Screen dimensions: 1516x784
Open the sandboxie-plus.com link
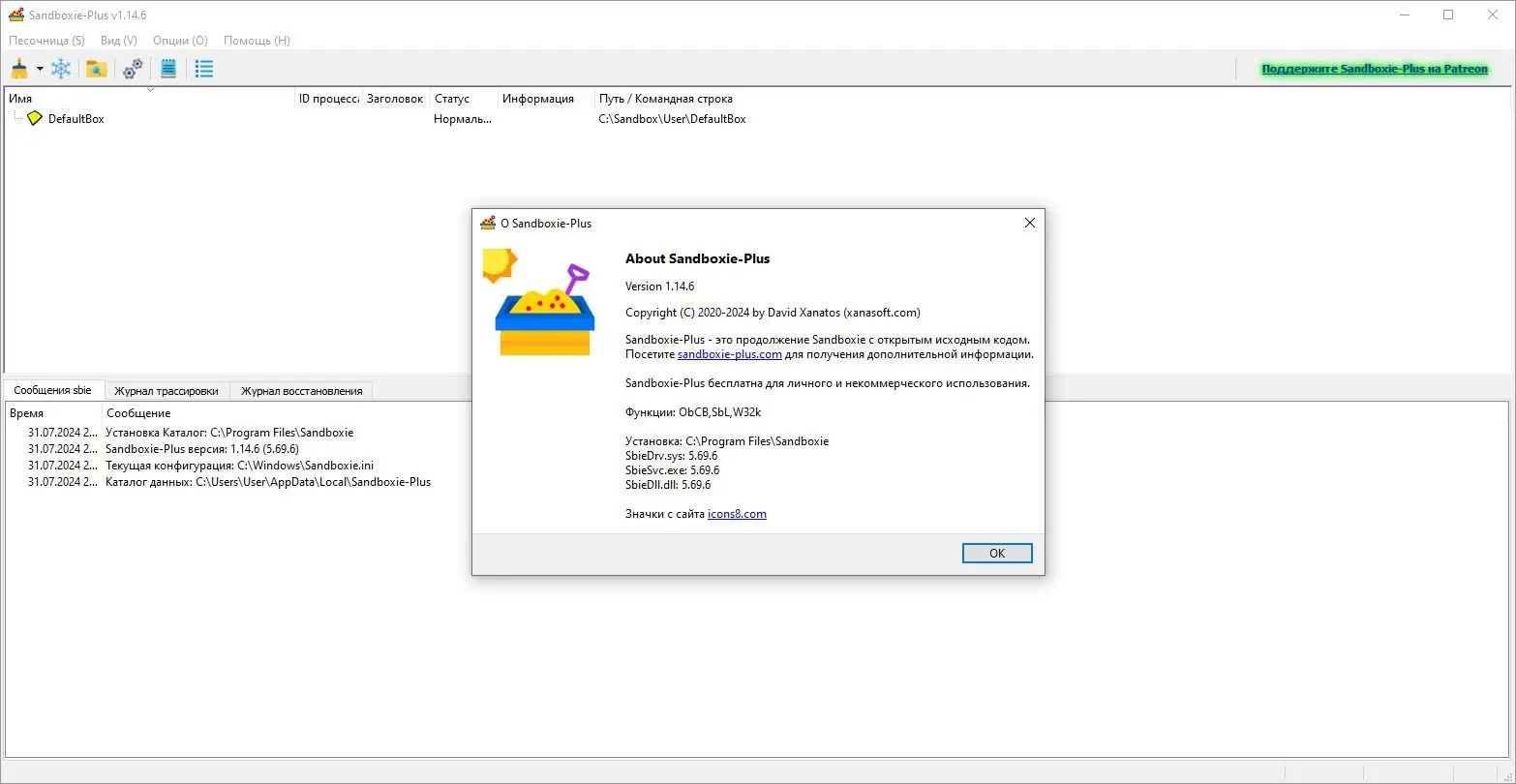[x=730, y=354]
